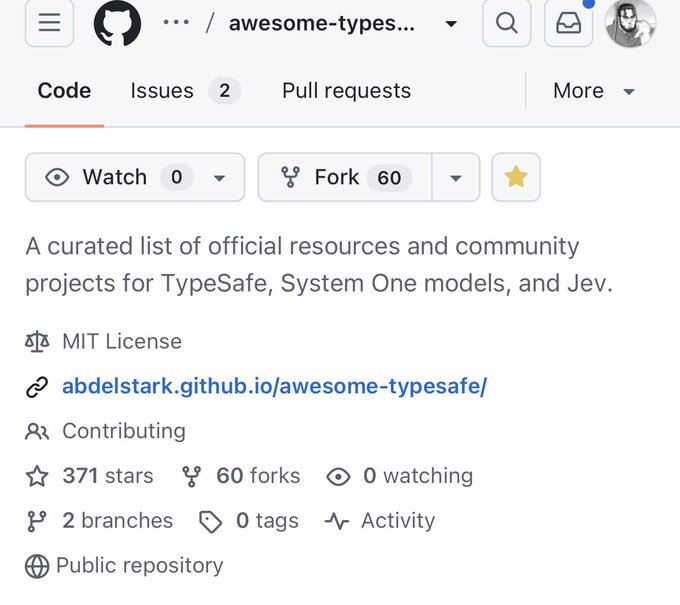View the 60 forks link
680x605 pixels.
coord(258,476)
